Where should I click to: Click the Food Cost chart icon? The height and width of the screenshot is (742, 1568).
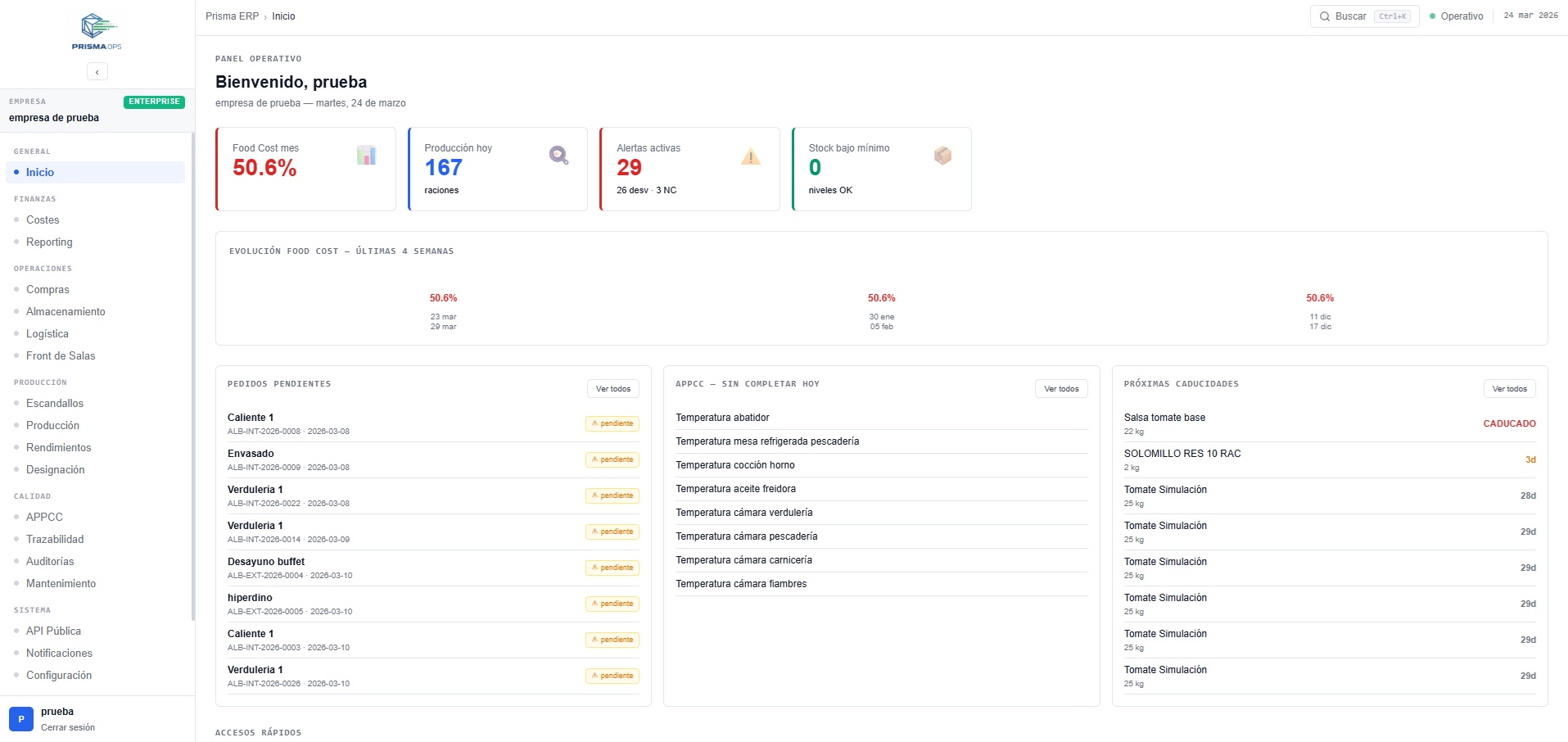(366, 155)
